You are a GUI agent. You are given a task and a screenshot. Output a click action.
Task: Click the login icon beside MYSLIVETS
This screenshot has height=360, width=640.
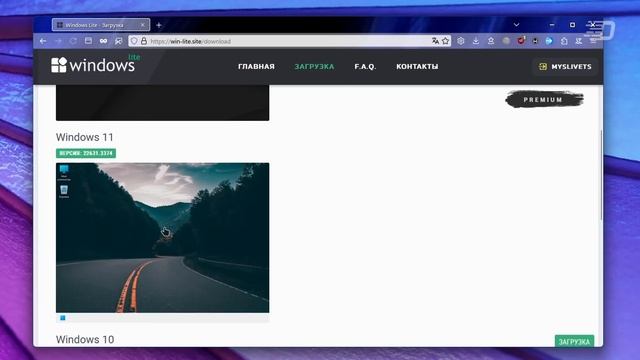542,67
